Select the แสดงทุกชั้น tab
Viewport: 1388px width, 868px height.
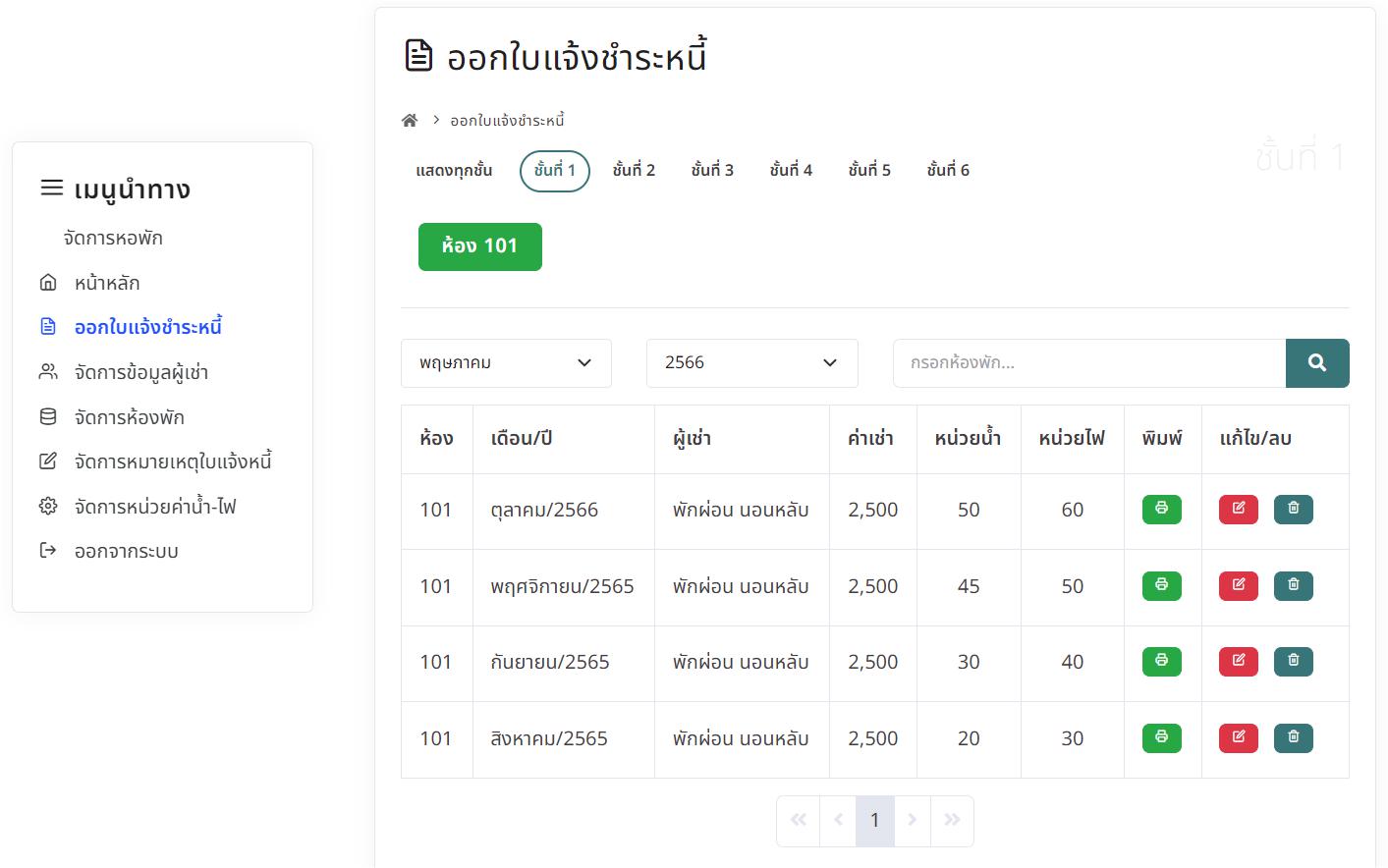coord(454,171)
